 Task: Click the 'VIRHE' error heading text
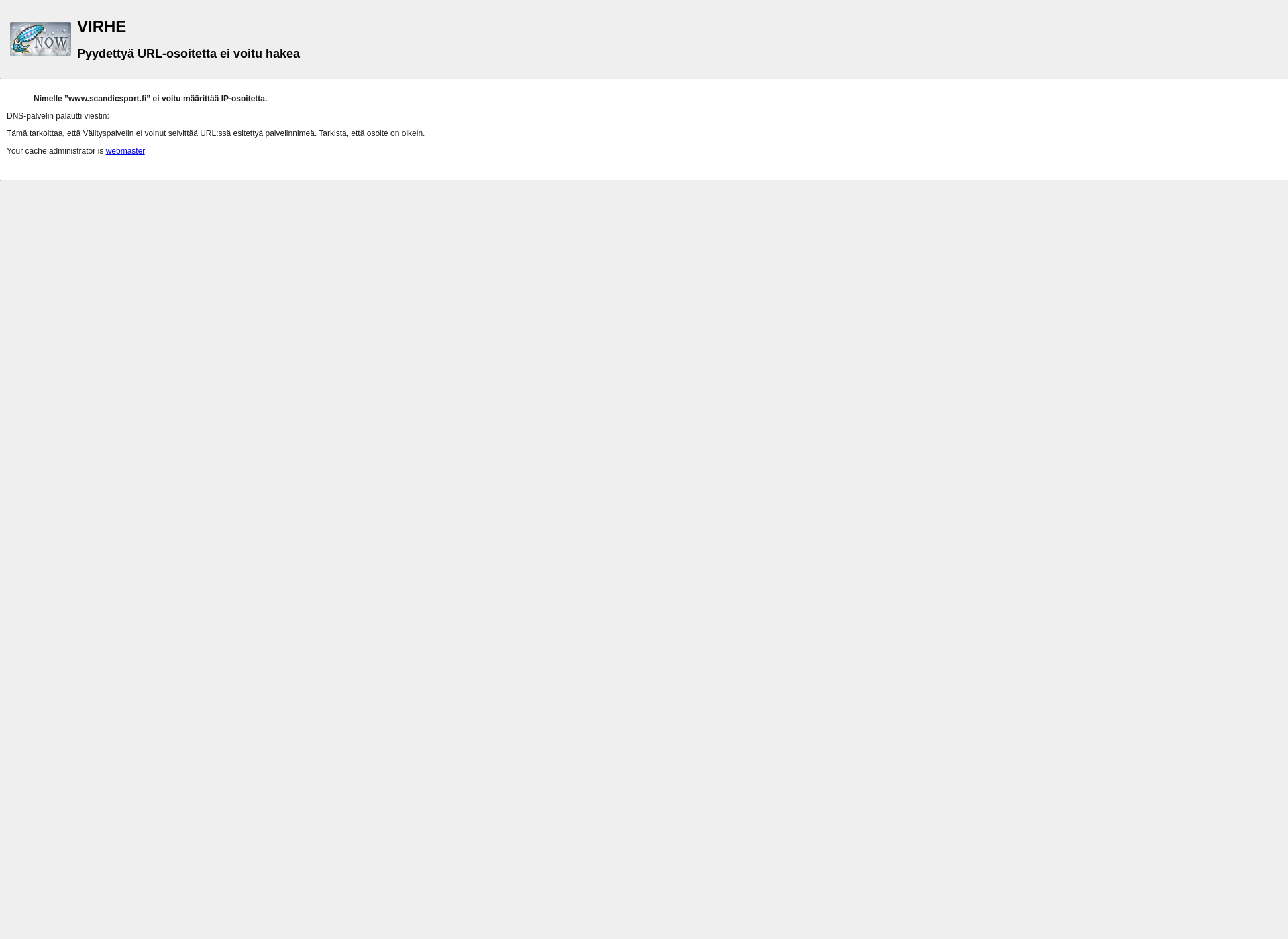click(x=101, y=26)
